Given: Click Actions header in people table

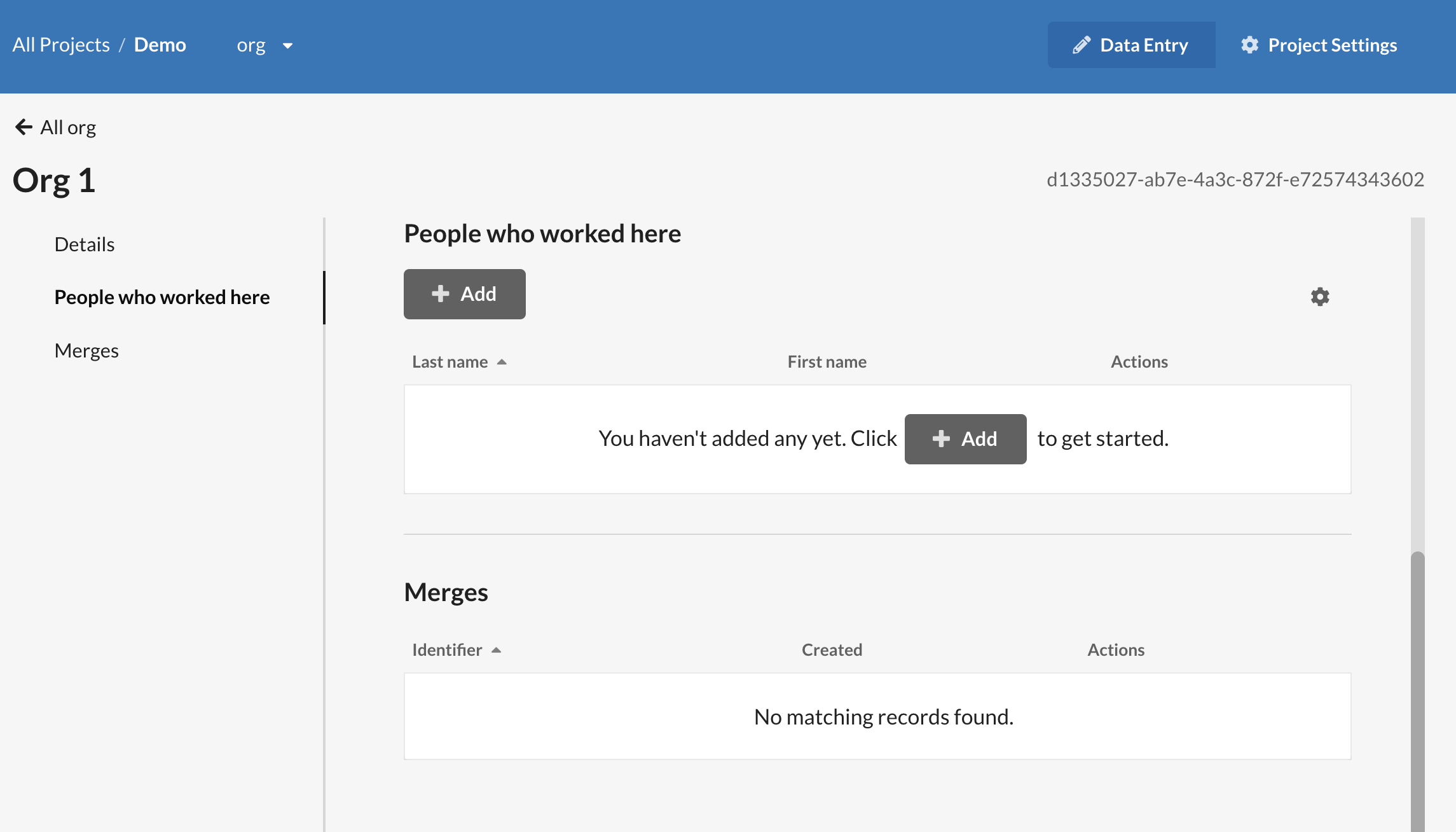Looking at the screenshot, I should (x=1139, y=362).
